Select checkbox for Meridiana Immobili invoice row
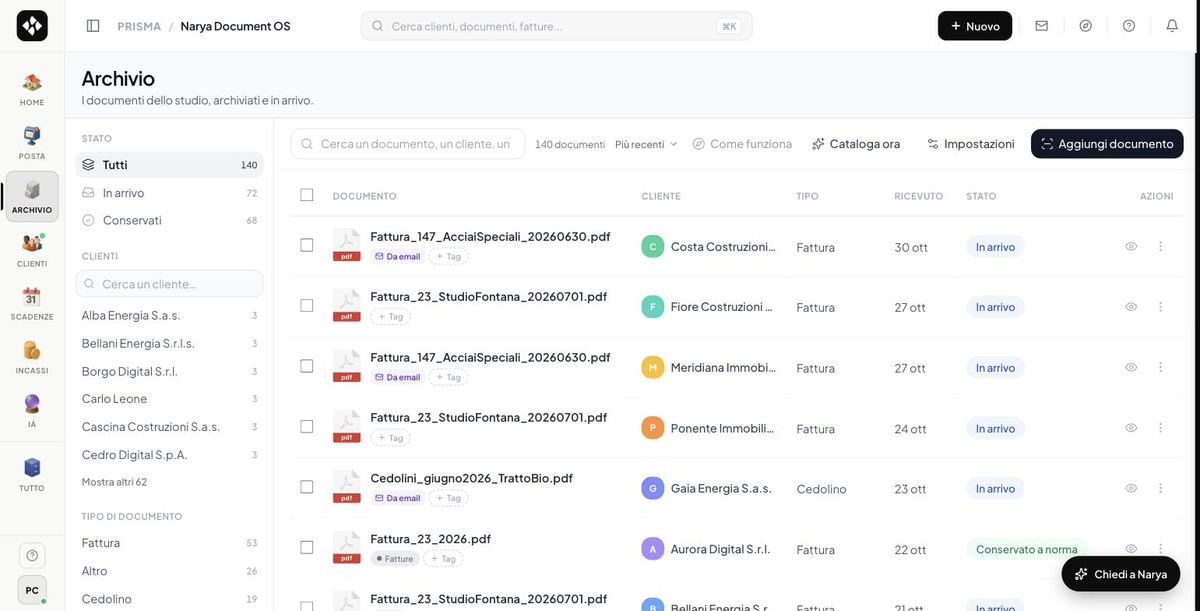Image resolution: width=1200 pixels, height=611 pixels. 307,366
